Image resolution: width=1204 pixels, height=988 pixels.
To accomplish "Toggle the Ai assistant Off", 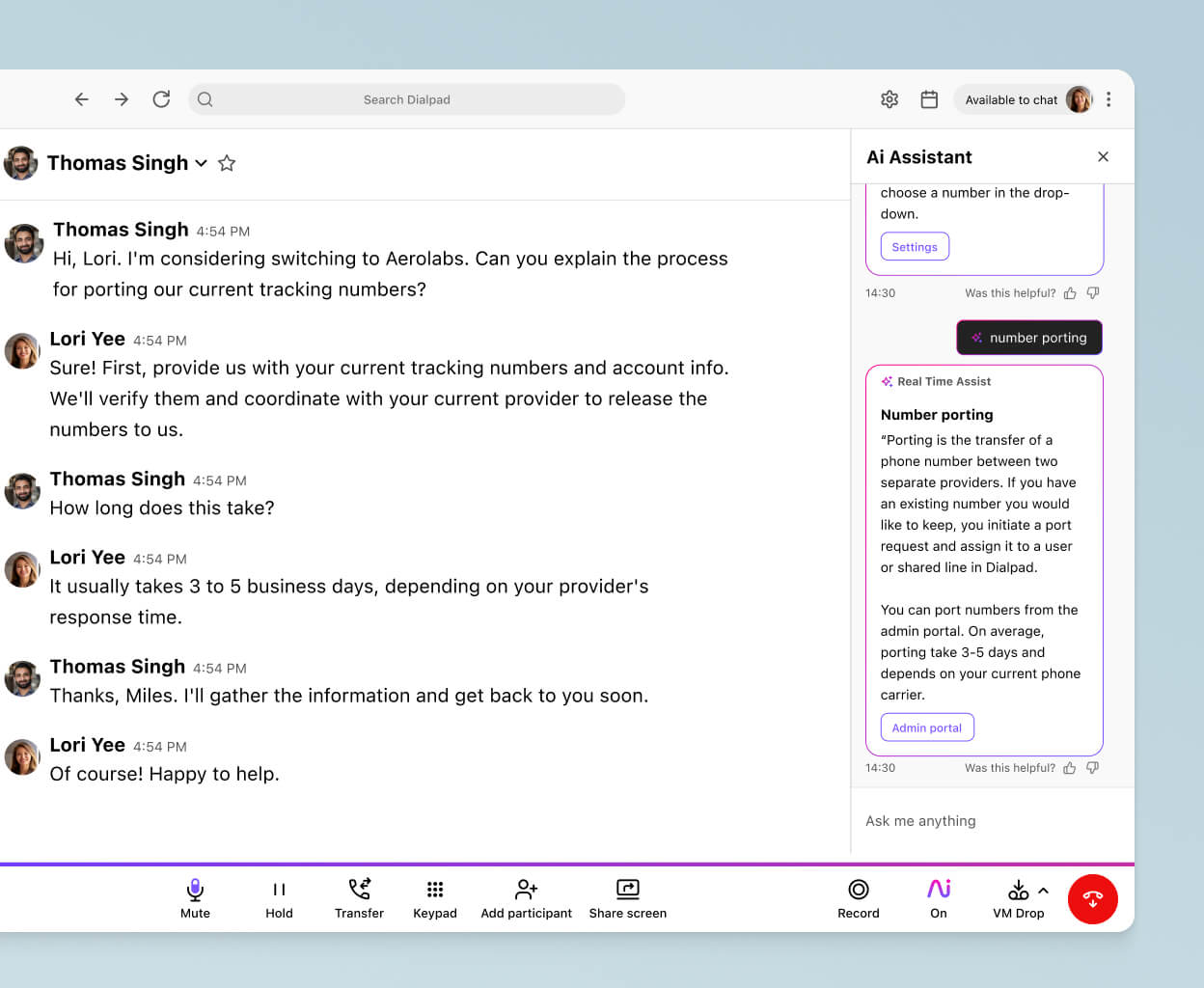I will click(938, 898).
